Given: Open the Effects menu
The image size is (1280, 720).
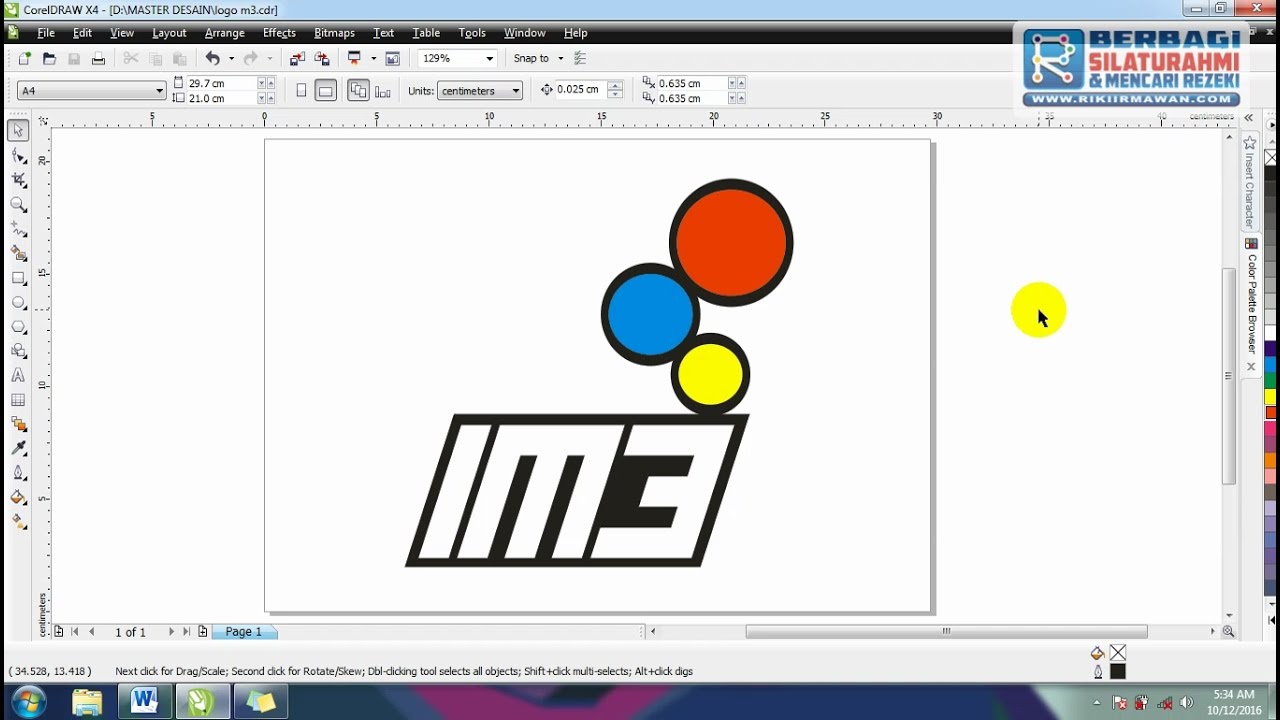Looking at the screenshot, I should (279, 33).
